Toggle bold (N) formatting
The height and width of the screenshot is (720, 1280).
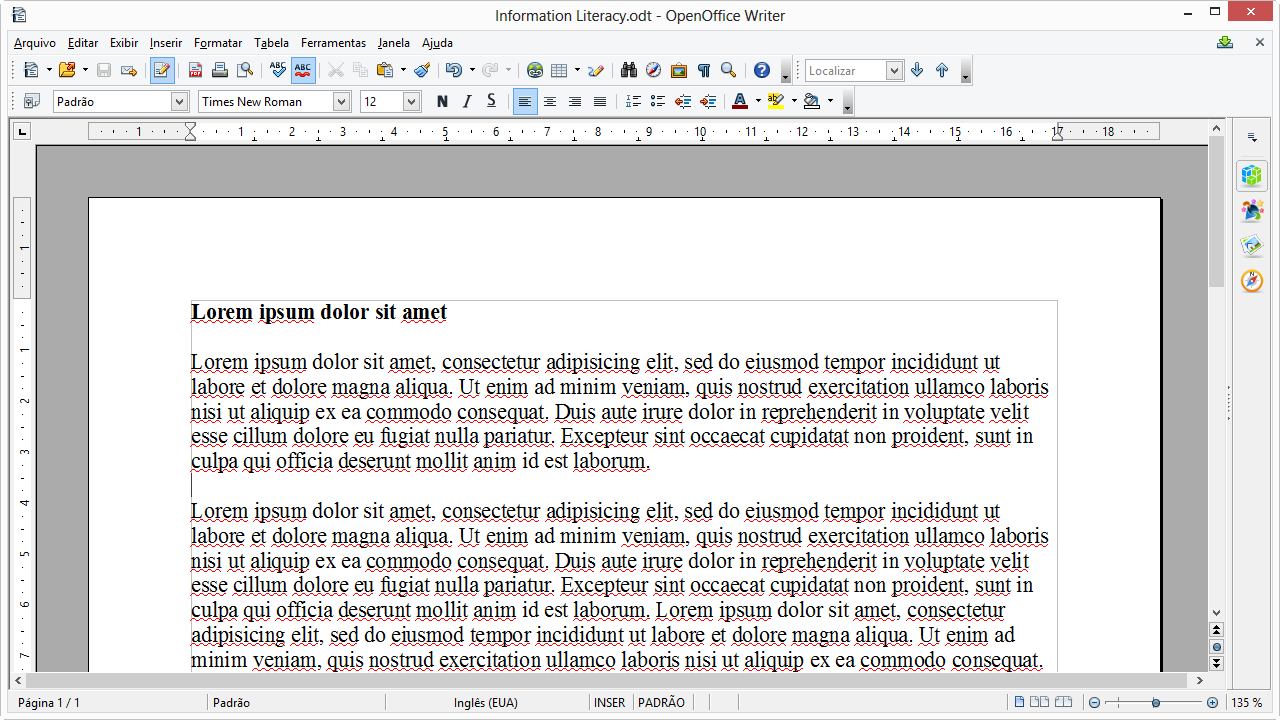(x=442, y=101)
